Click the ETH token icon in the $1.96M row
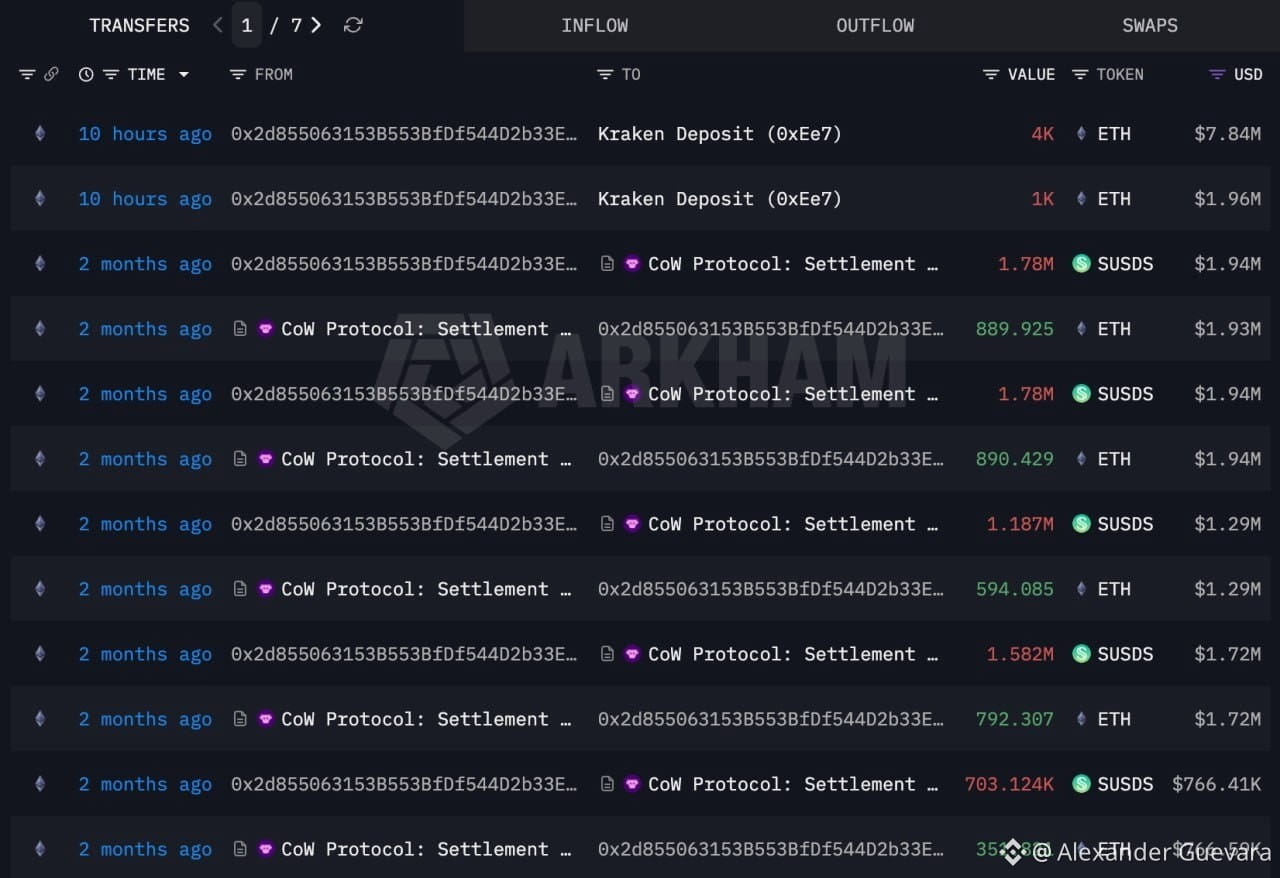Image resolution: width=1280 pixels, height=878 pixels. point(1081,198)
